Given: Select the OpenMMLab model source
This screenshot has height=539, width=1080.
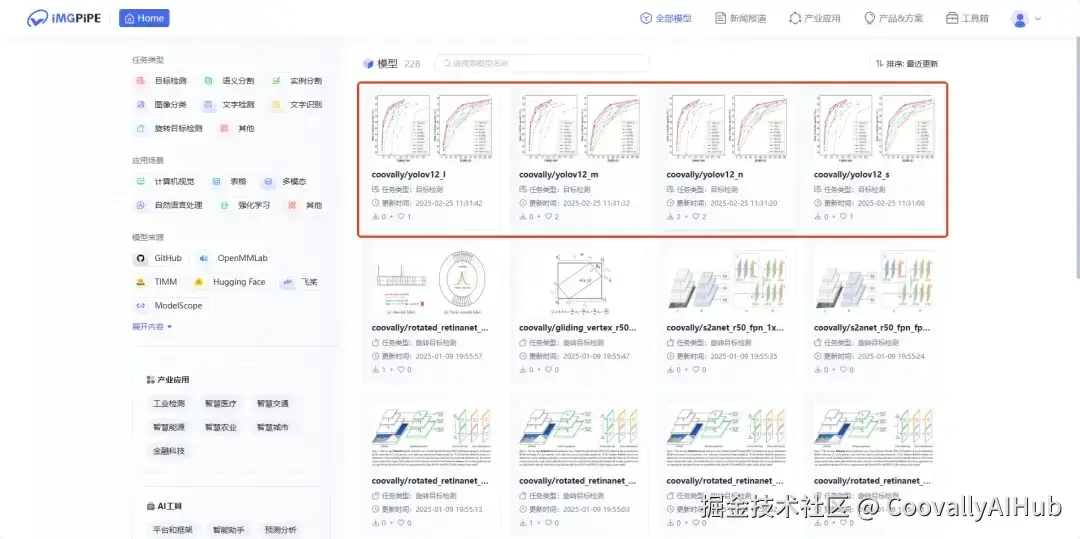Looking at the screenshot, I should (233, 258).
